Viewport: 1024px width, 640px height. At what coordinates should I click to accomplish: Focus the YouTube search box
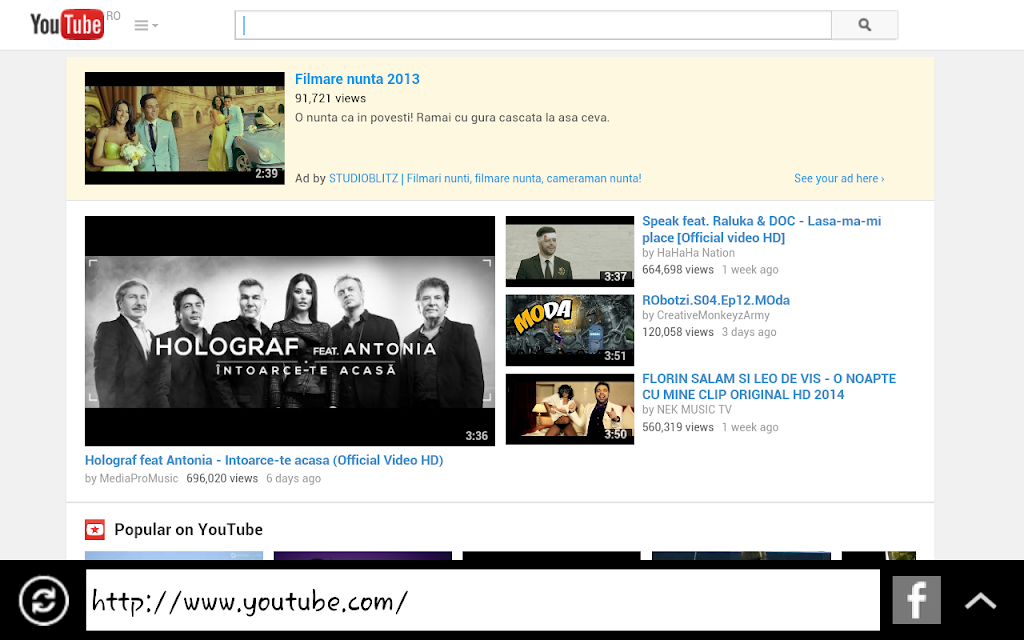click(533, 25)
